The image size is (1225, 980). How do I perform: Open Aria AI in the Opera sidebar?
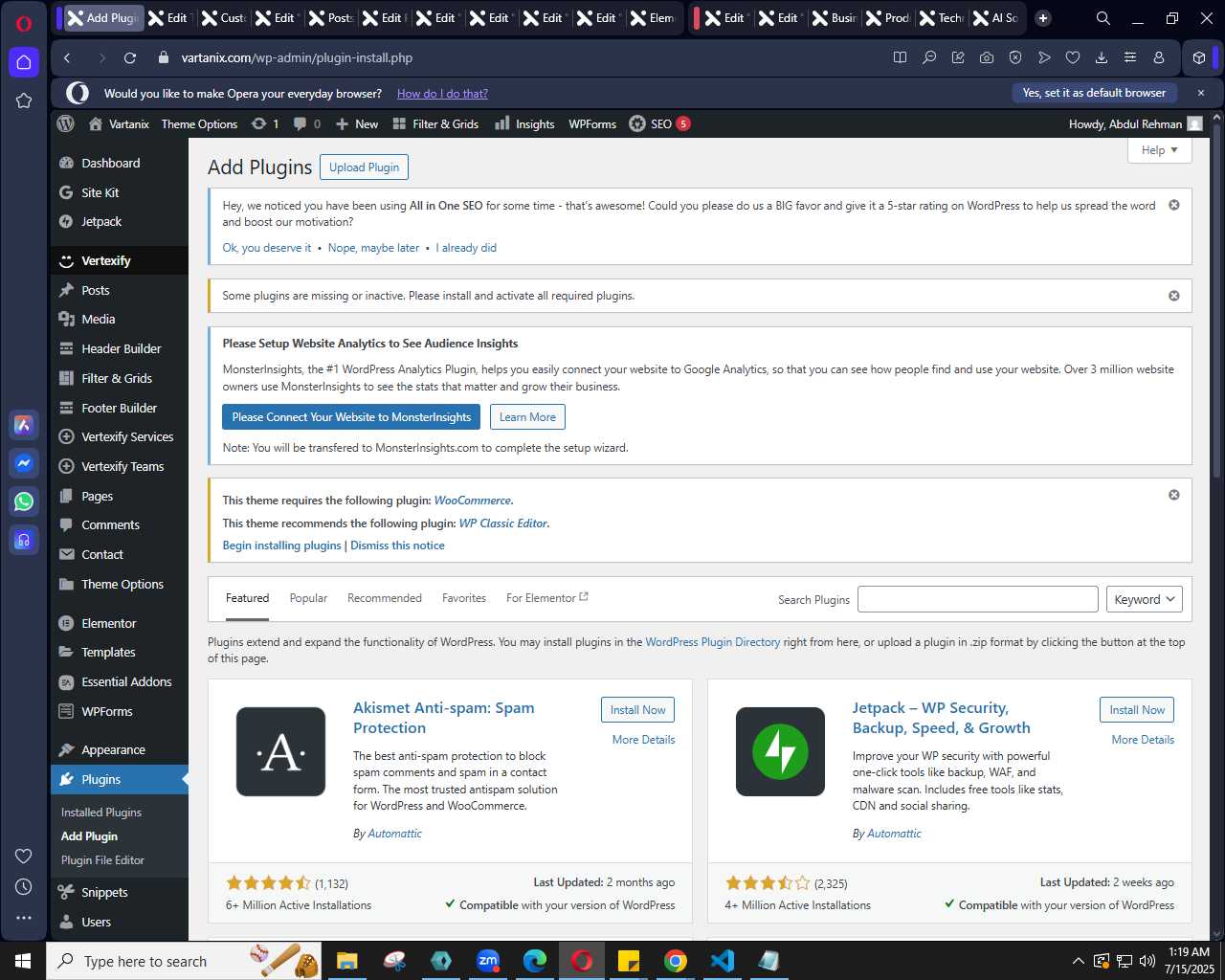24,425
